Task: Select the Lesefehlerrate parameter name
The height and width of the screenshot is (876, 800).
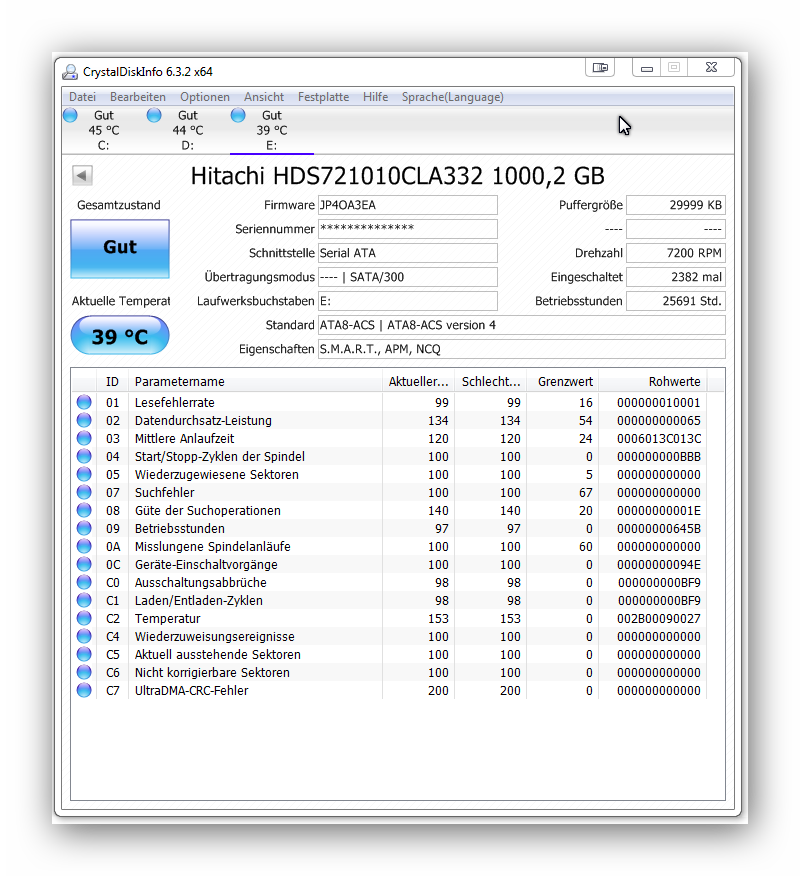Action: click(x=174, y=402)
